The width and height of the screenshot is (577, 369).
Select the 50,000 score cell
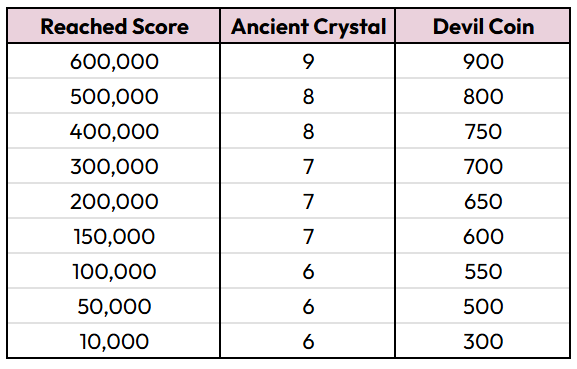pos(114,306)
